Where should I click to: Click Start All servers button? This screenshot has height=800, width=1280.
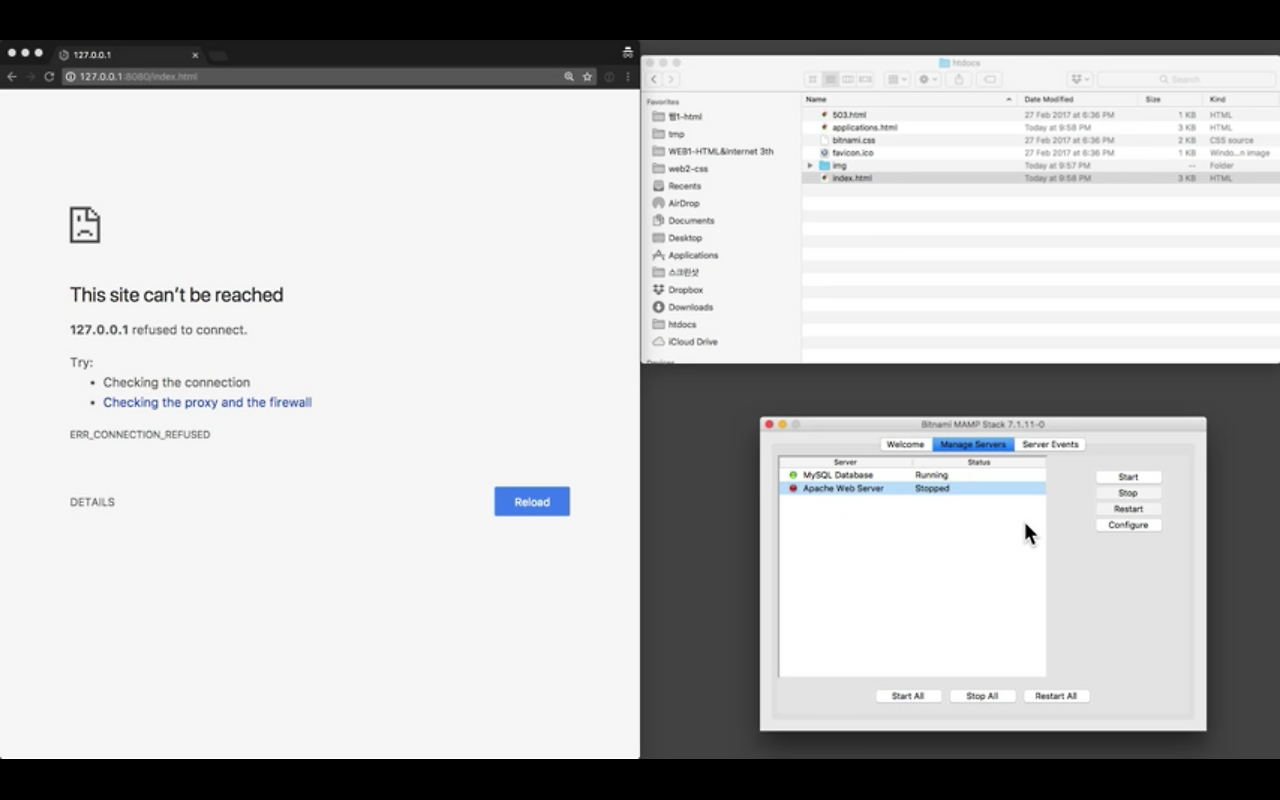pos(908,696)
